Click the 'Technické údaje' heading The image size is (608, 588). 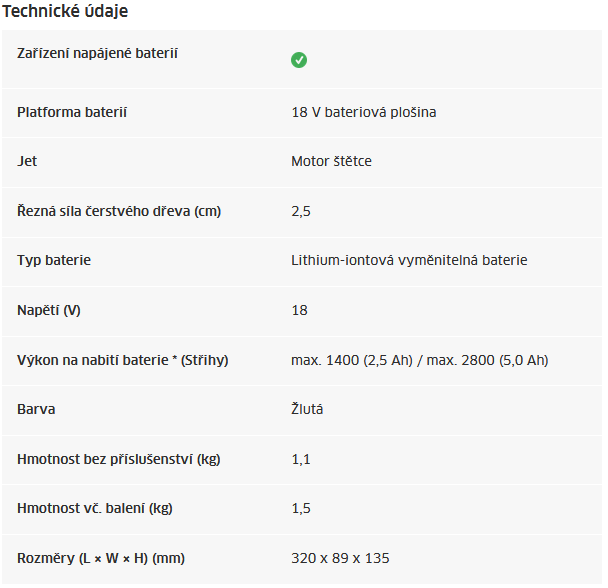pos(65,12)
